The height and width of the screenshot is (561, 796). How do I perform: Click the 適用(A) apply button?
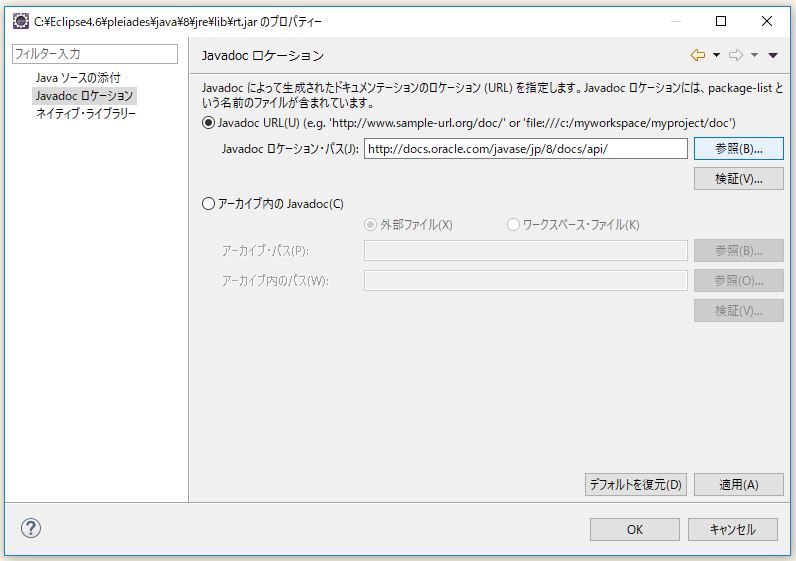click(739, 484)
